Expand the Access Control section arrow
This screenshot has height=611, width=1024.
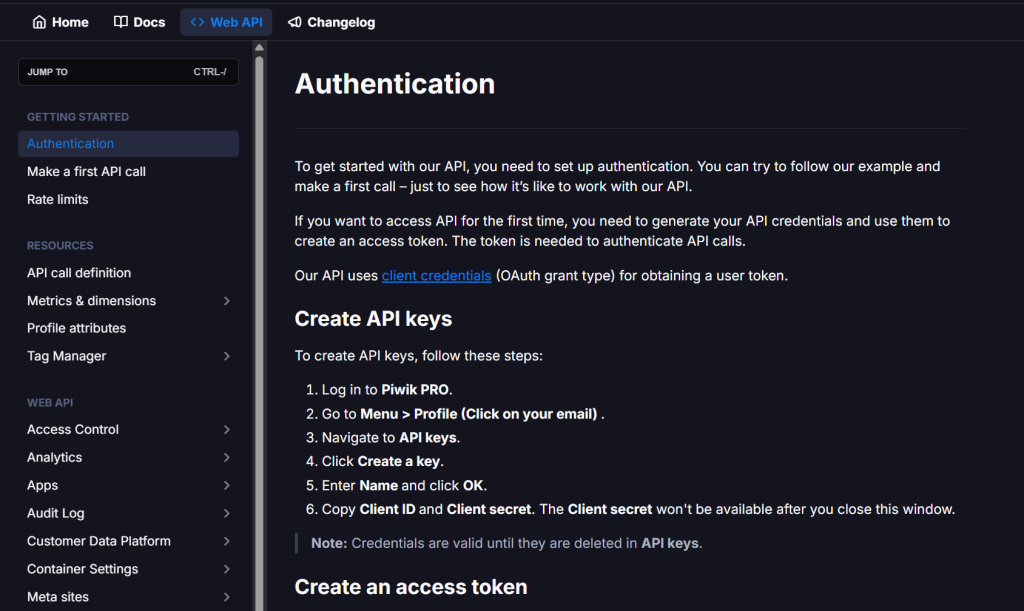coord(227,430)
